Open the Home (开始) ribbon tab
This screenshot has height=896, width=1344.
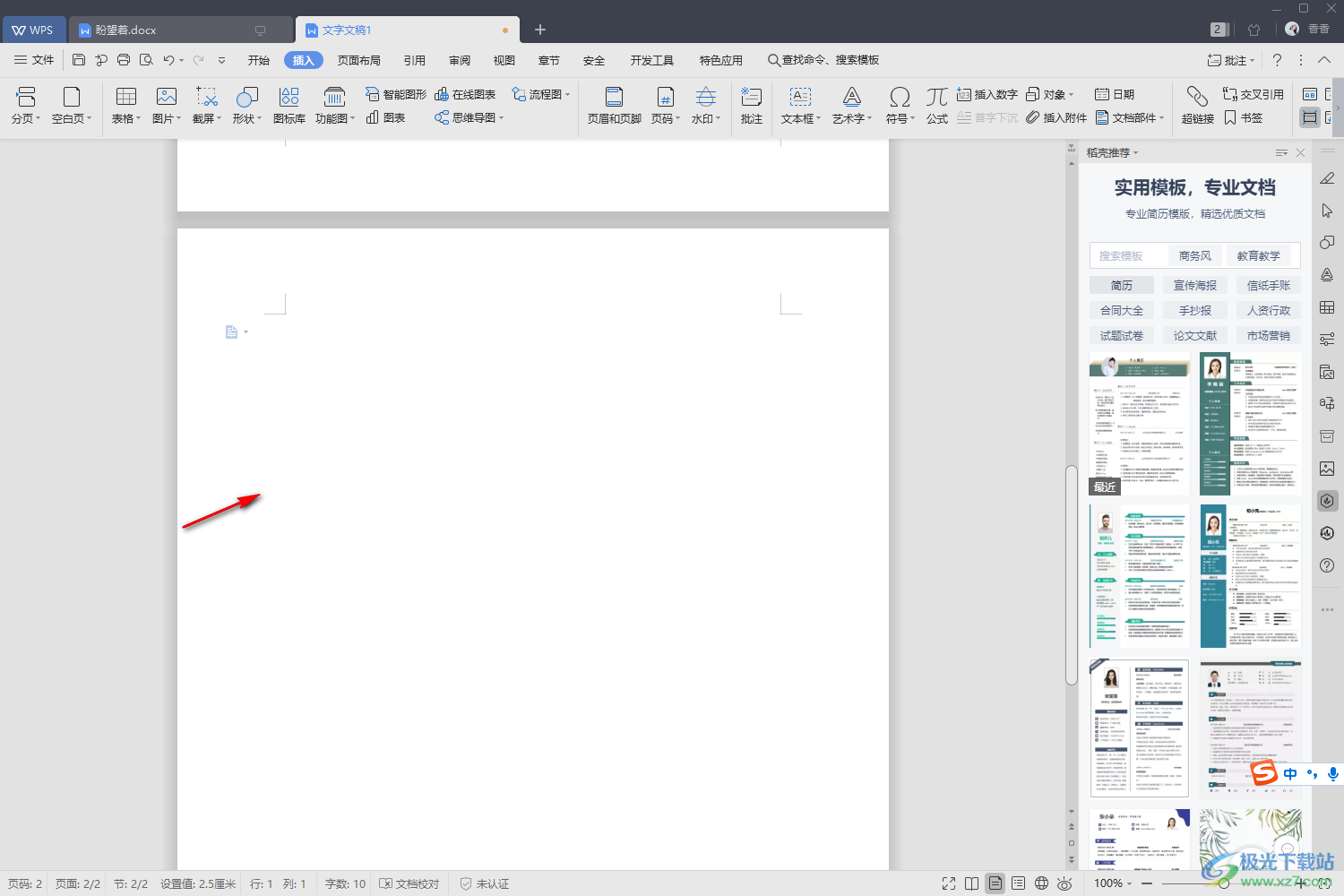pos(259,60)
